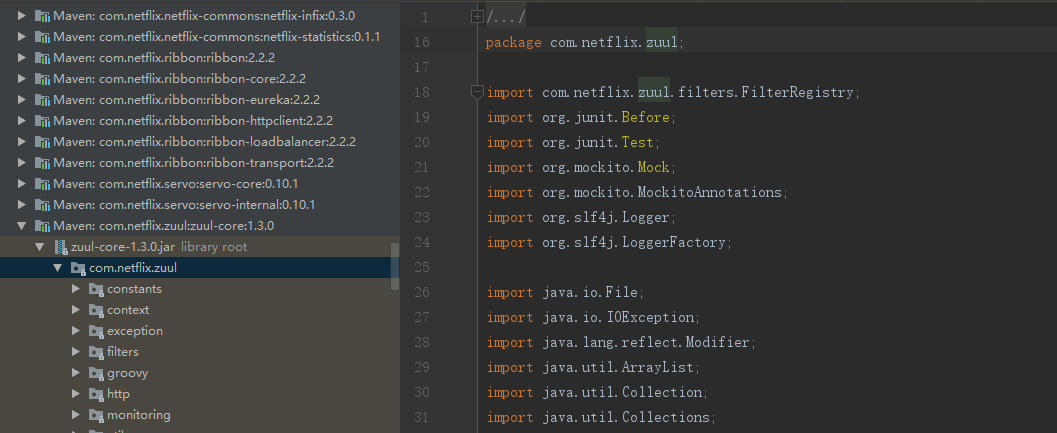
Task: Collapse the com.netflix.zuul package node
Action: click(x=58, y=268)
